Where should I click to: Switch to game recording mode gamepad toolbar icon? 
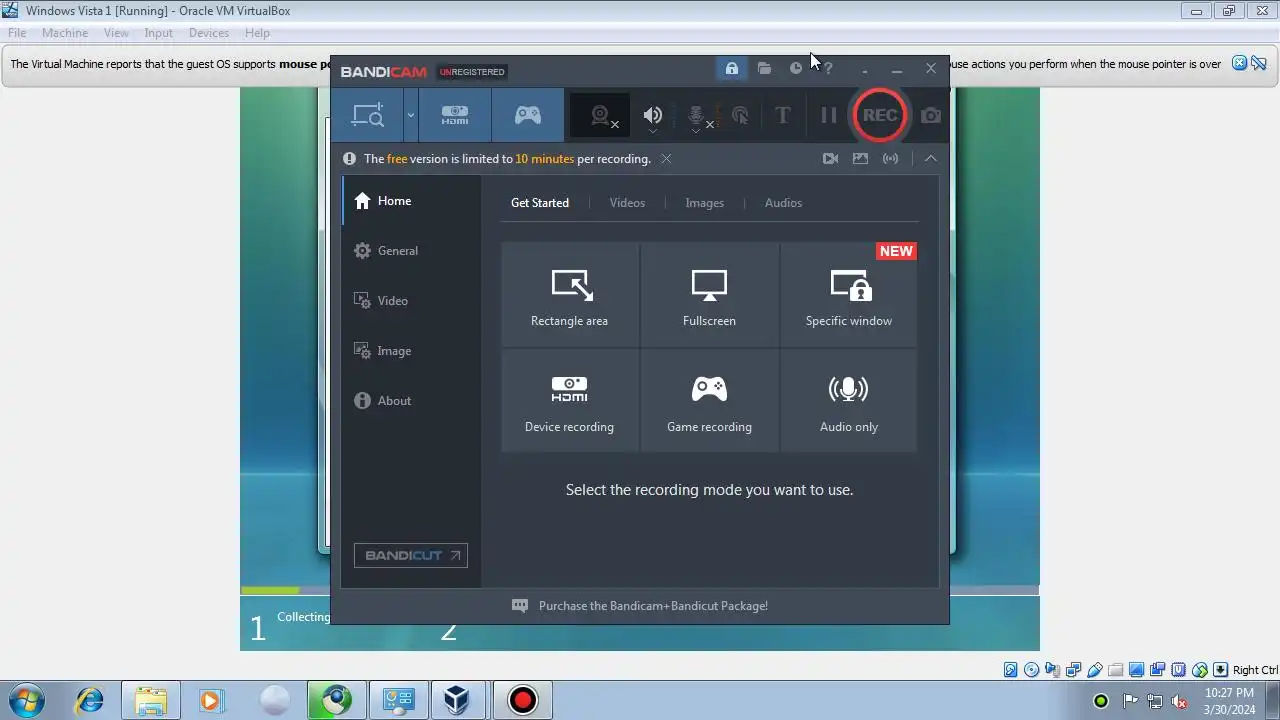(x=528, y=115)
